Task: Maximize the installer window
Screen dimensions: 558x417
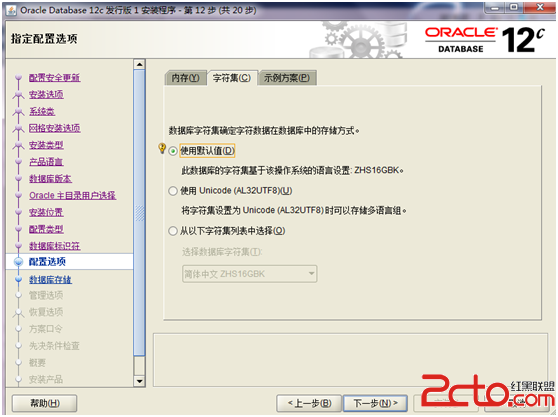Action: point(514,7)
